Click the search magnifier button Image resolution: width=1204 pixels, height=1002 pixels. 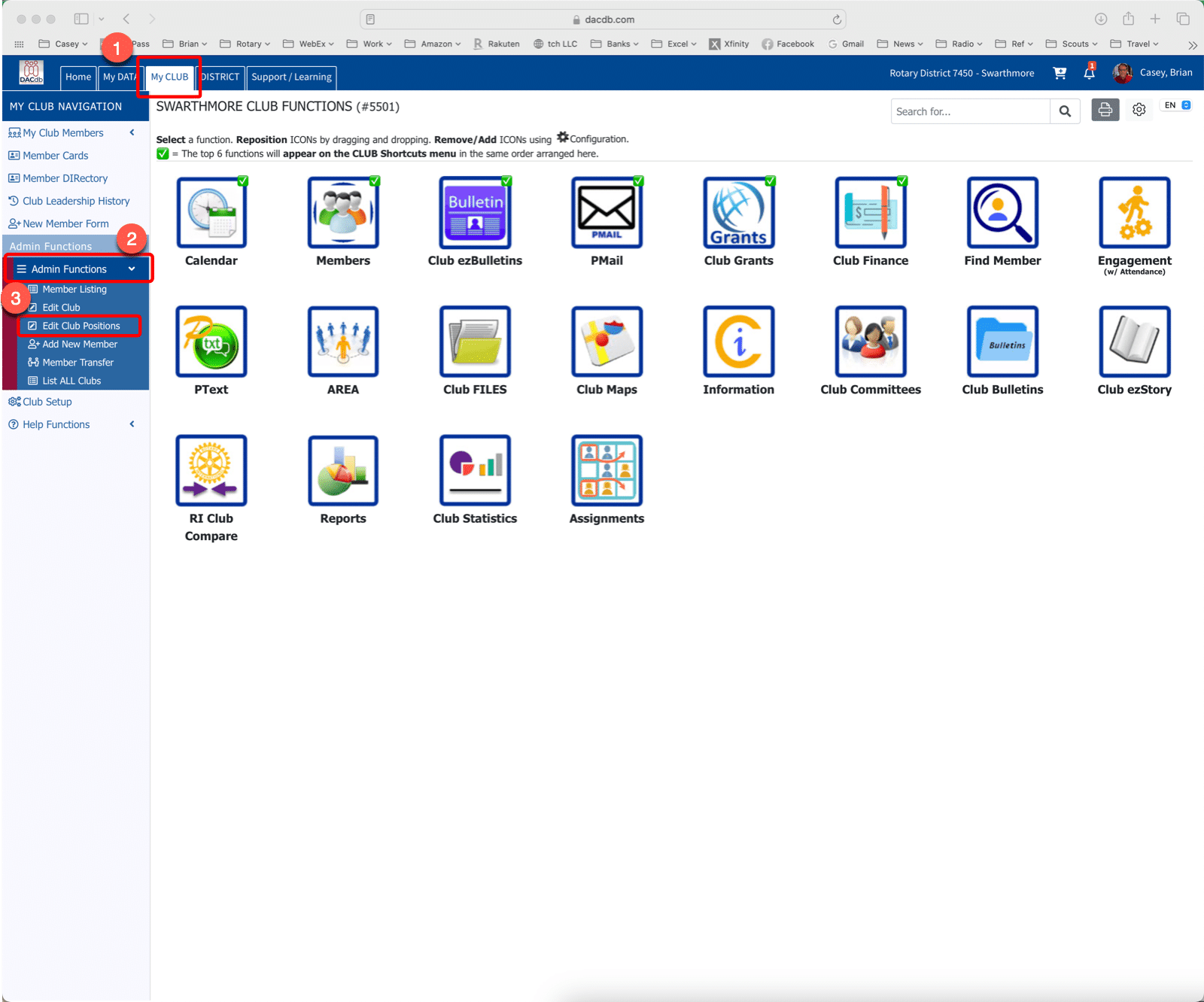[x=1065, y=111]
